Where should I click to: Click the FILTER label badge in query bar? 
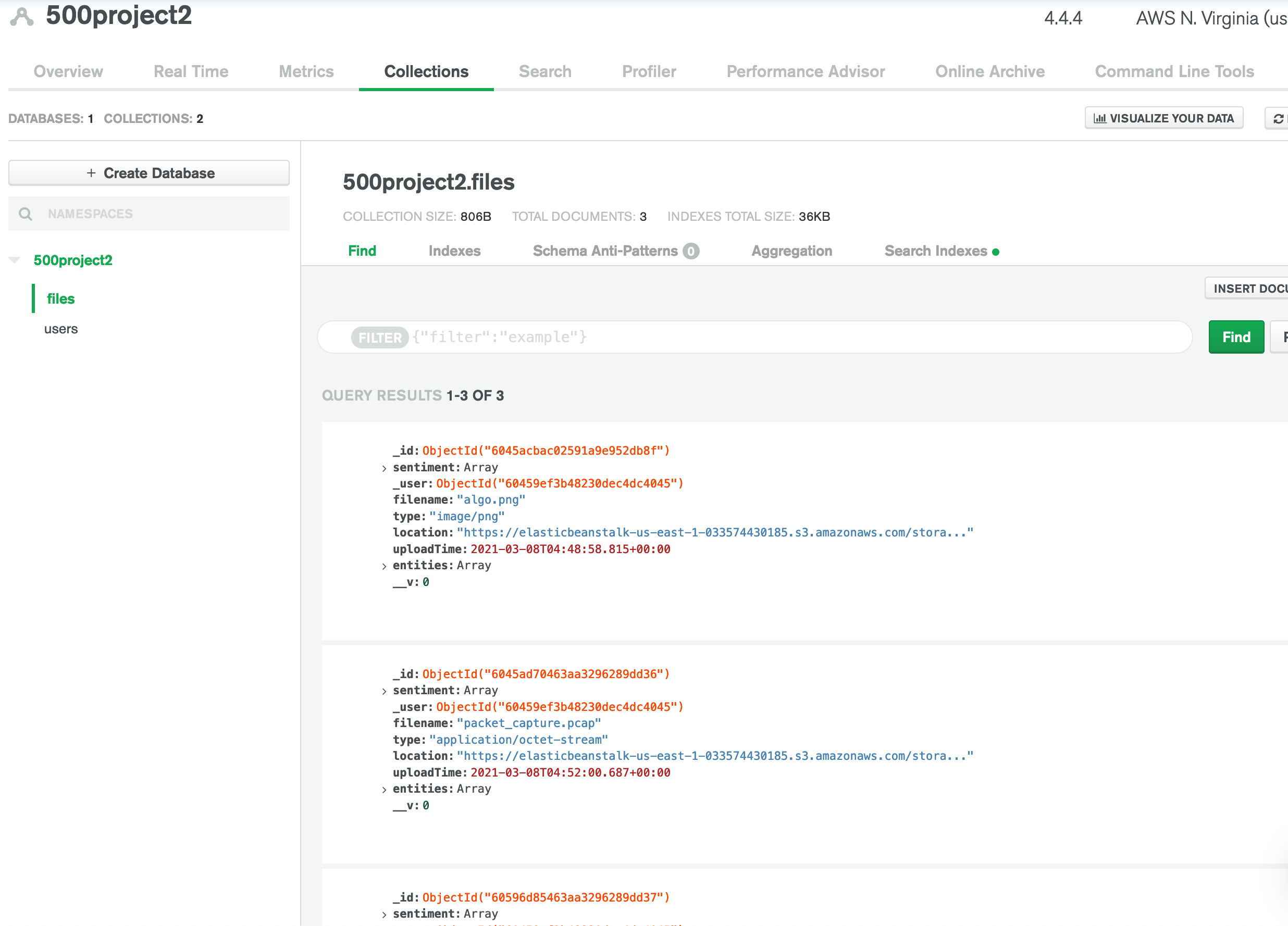(x=379, y=338)
